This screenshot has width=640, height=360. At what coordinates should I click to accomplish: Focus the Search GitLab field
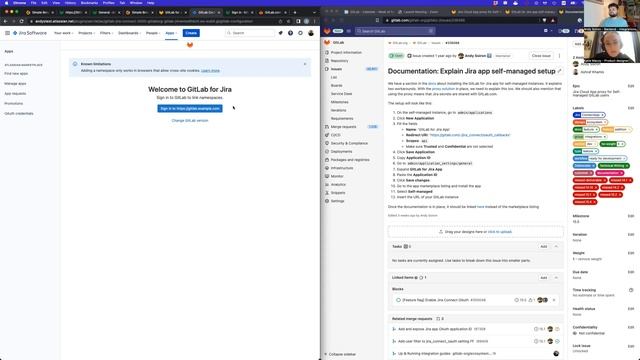tap(395, 31)
